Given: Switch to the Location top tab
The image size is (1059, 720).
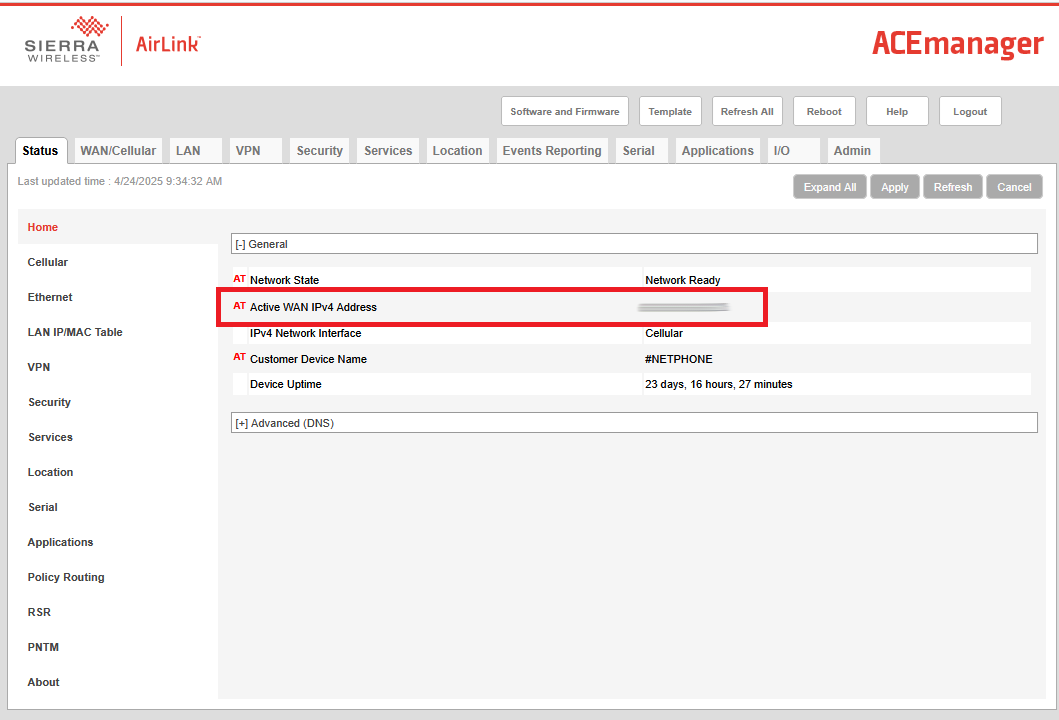Looking at the screenshot, I should click(457, 151).
